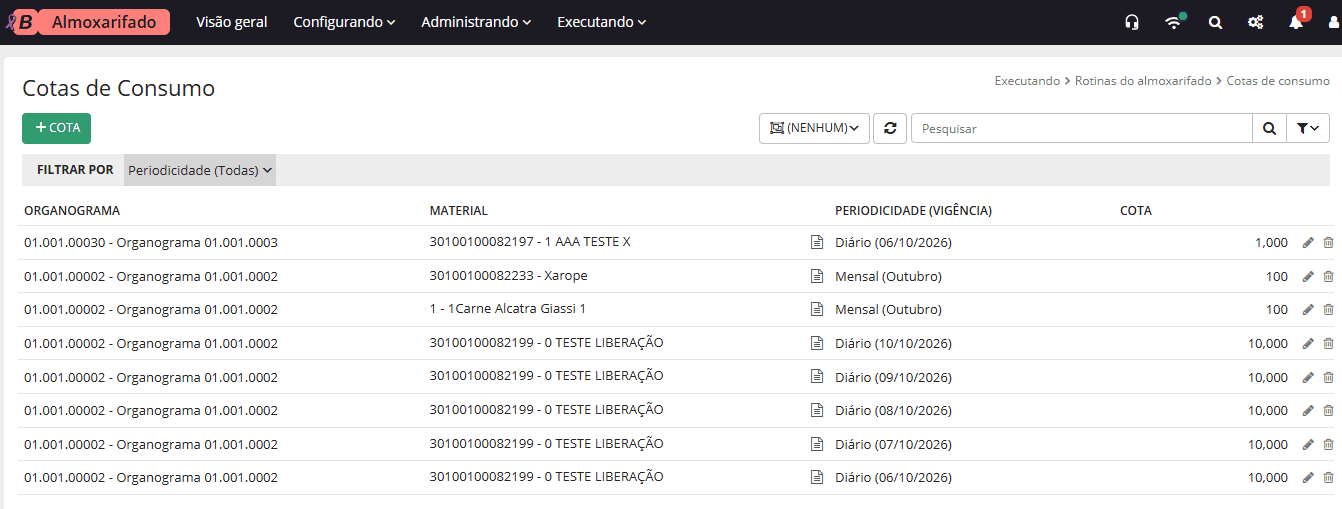Focus the Pesquisar search field

pyautogui.click(x=1082, y=128)
